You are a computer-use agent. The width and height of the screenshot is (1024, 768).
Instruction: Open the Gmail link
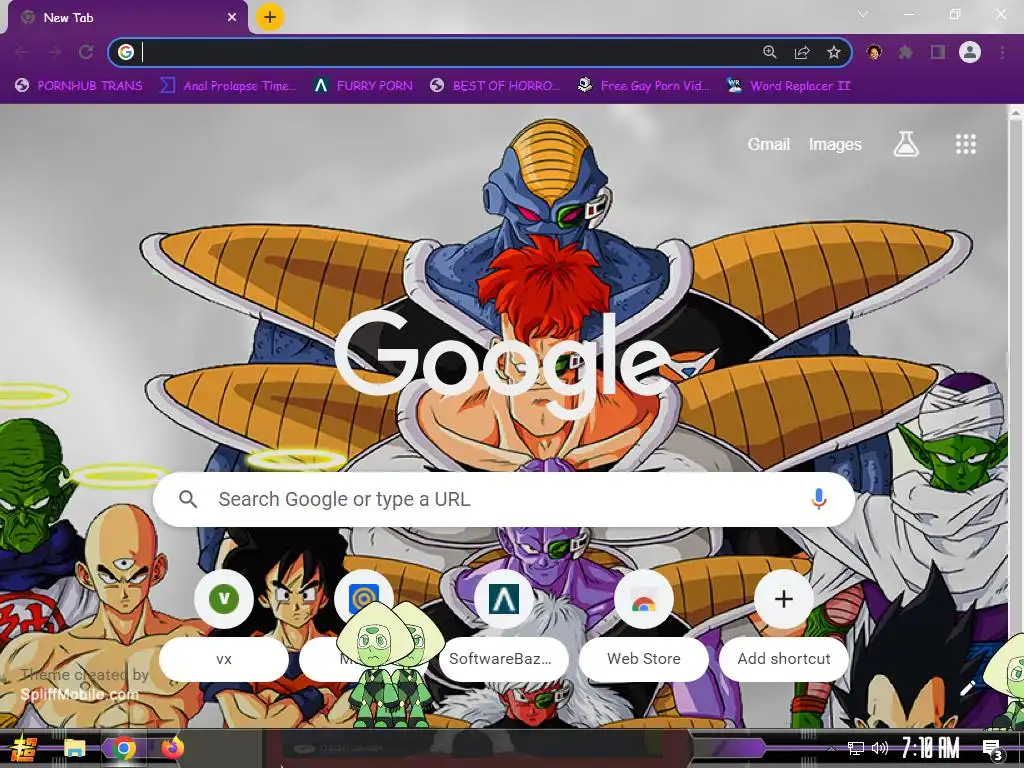(x=769, y=144)
